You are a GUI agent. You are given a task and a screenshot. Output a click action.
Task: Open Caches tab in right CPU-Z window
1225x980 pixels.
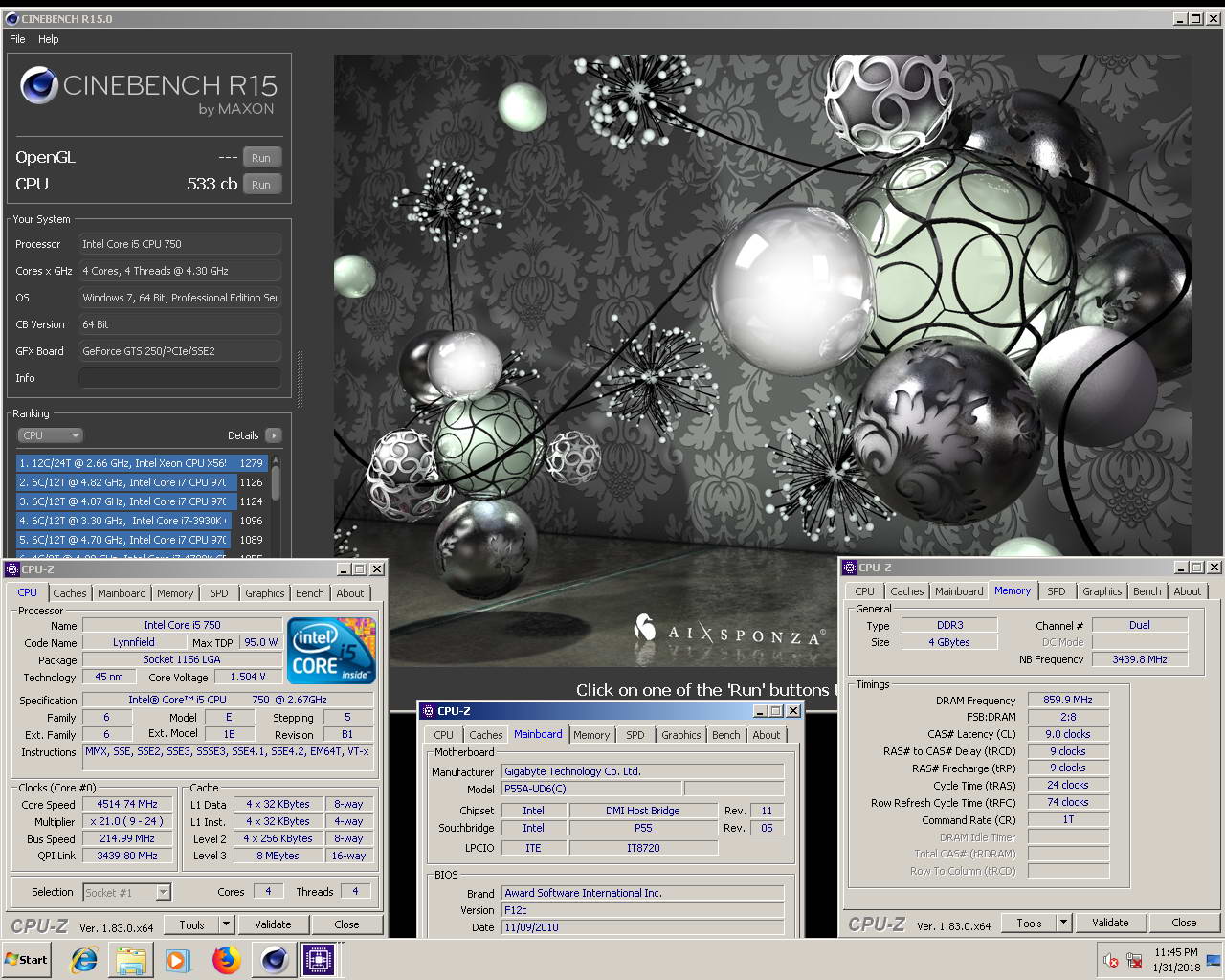907,591
